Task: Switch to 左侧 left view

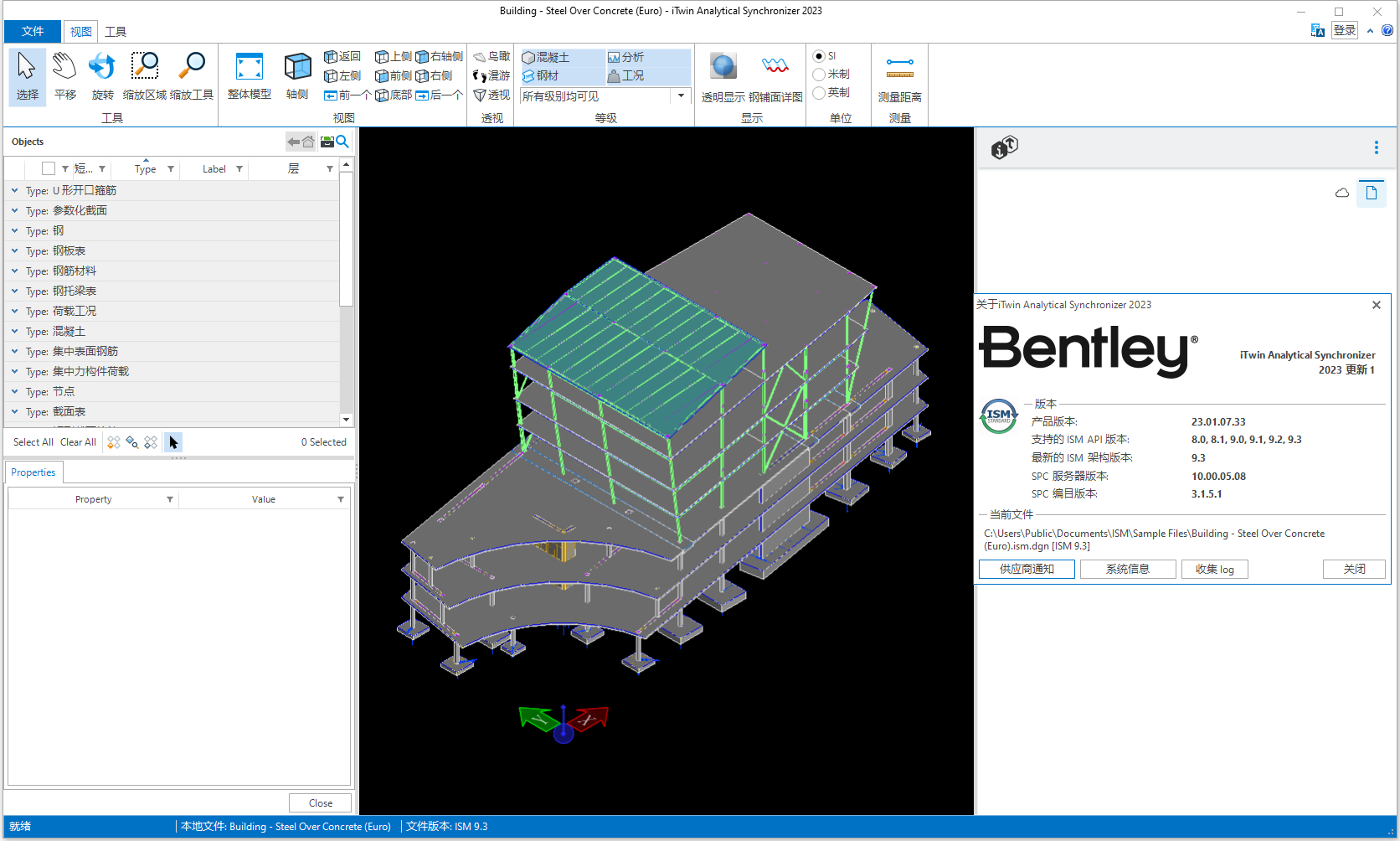Action: pyautogui.click(x=342, y=76)
